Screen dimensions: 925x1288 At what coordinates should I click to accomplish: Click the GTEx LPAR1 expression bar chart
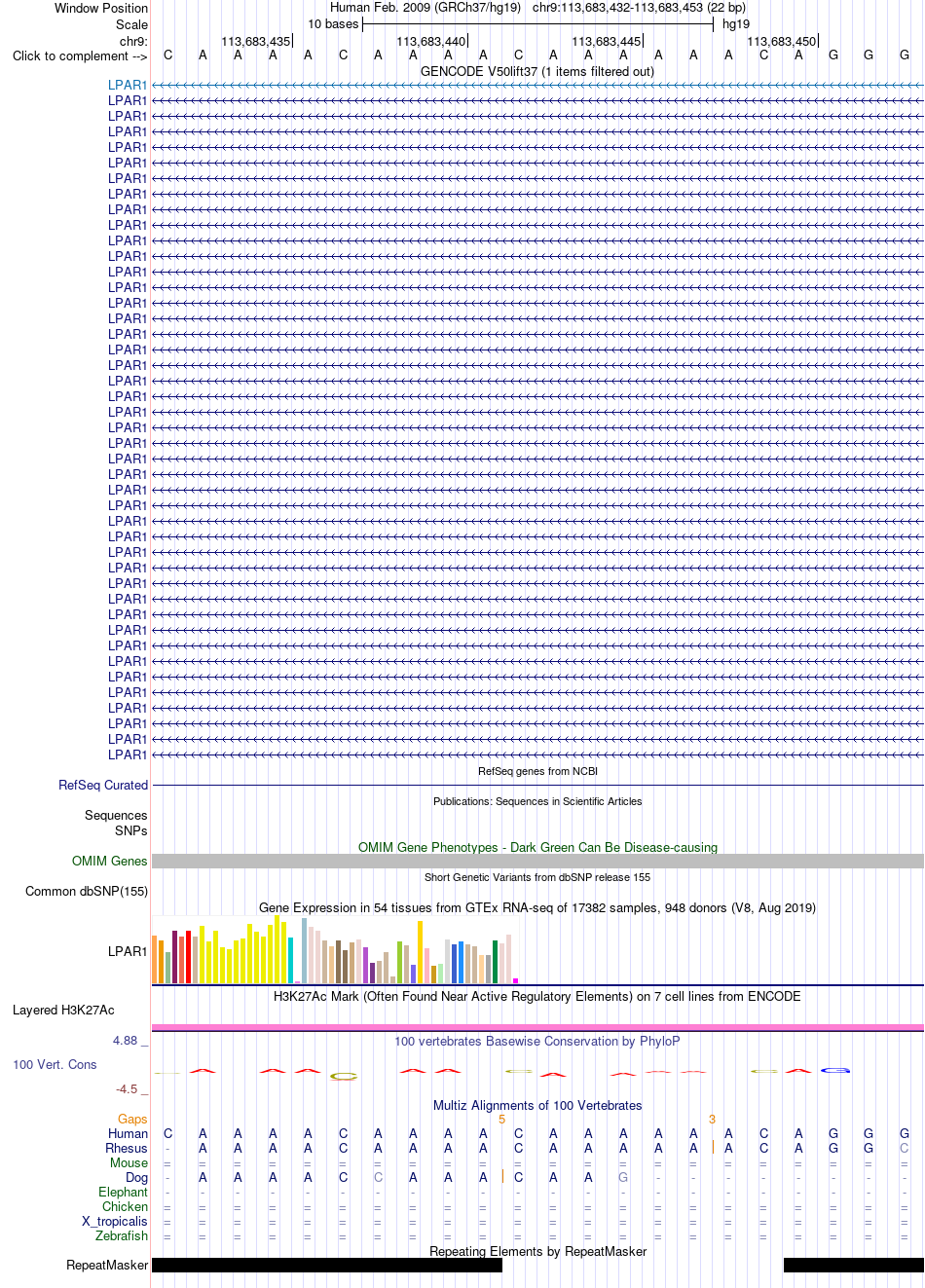click(x=335, y=949)
